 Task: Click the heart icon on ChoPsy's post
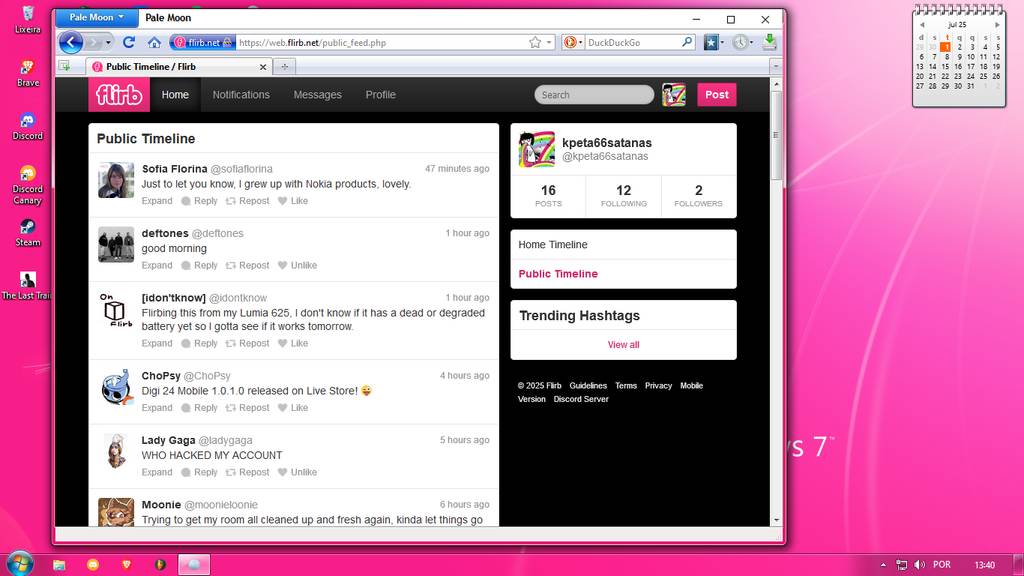coord(282,408)
